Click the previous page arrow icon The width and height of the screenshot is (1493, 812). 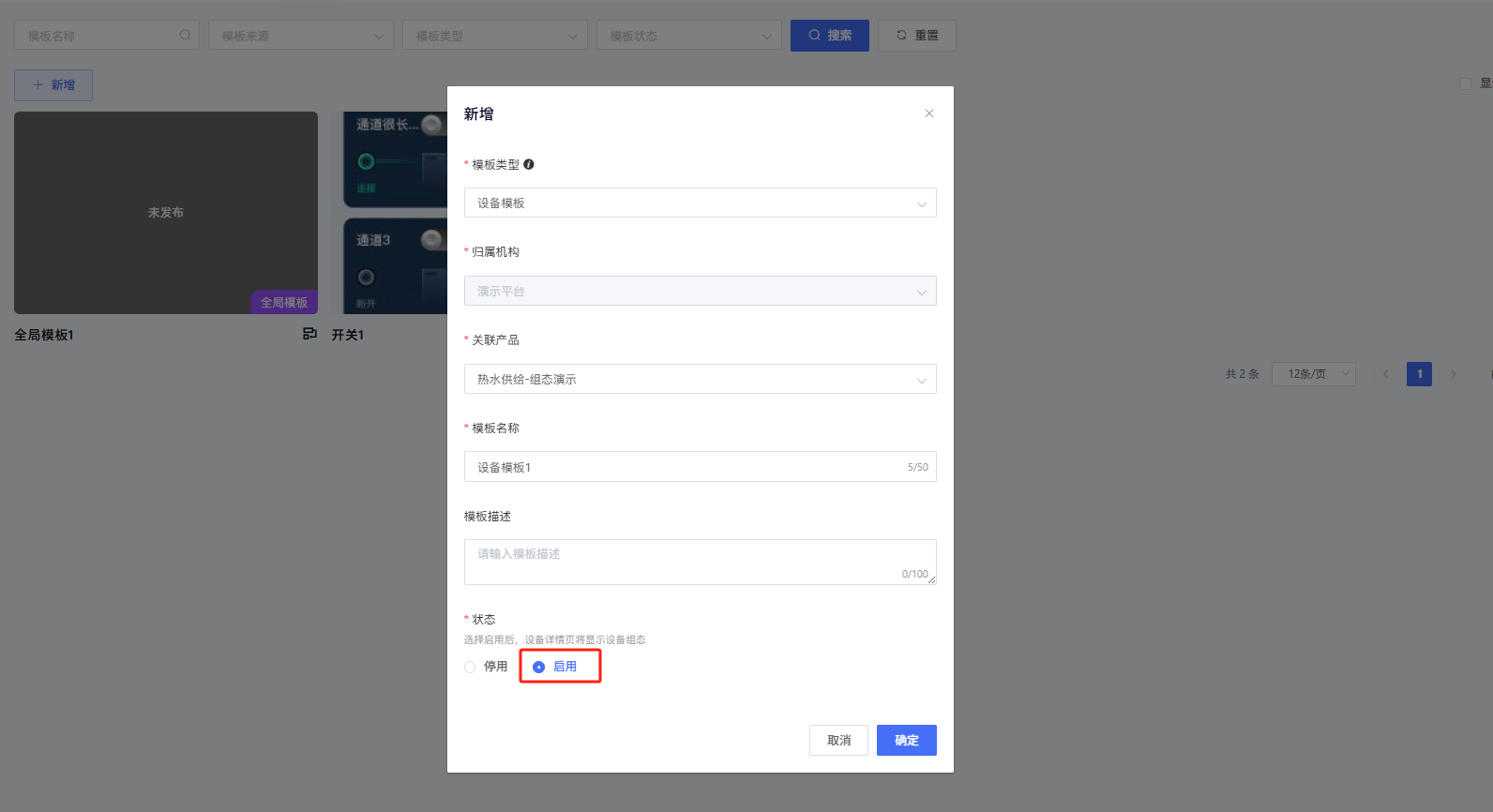tap(1385, 374)
